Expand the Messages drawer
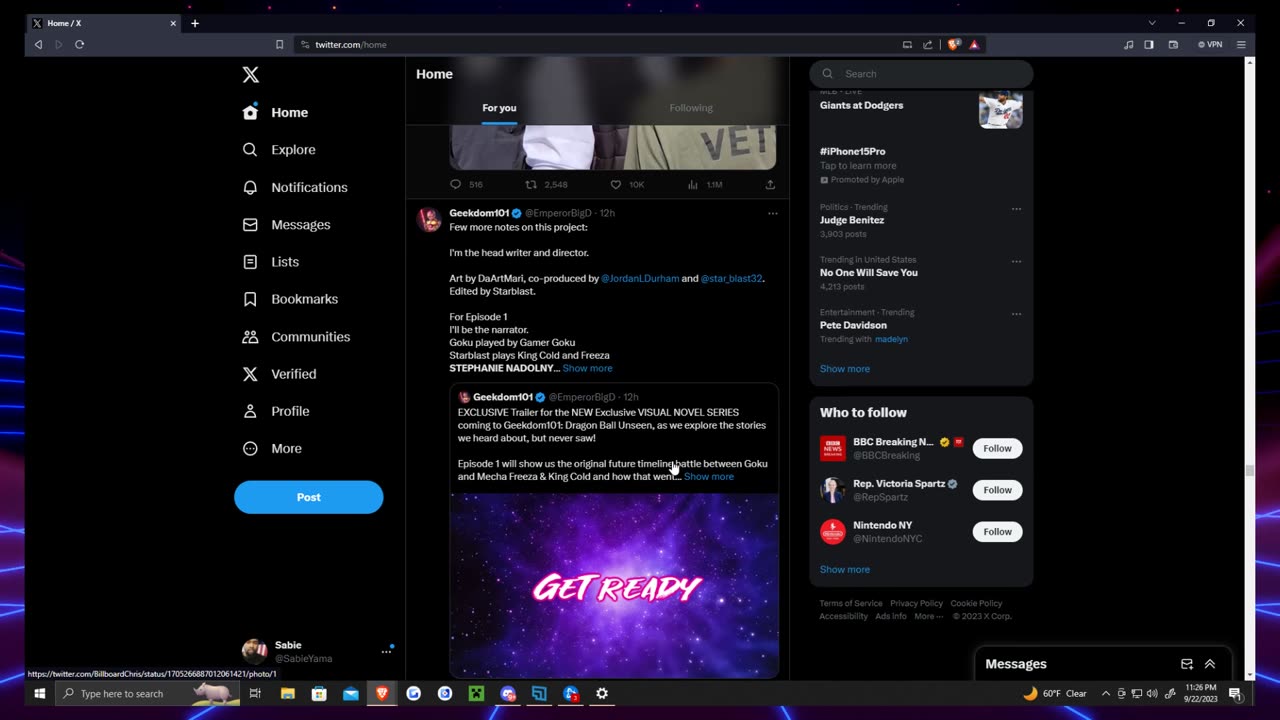This screenshot has height=720, width=1280. click(1210, 664)
